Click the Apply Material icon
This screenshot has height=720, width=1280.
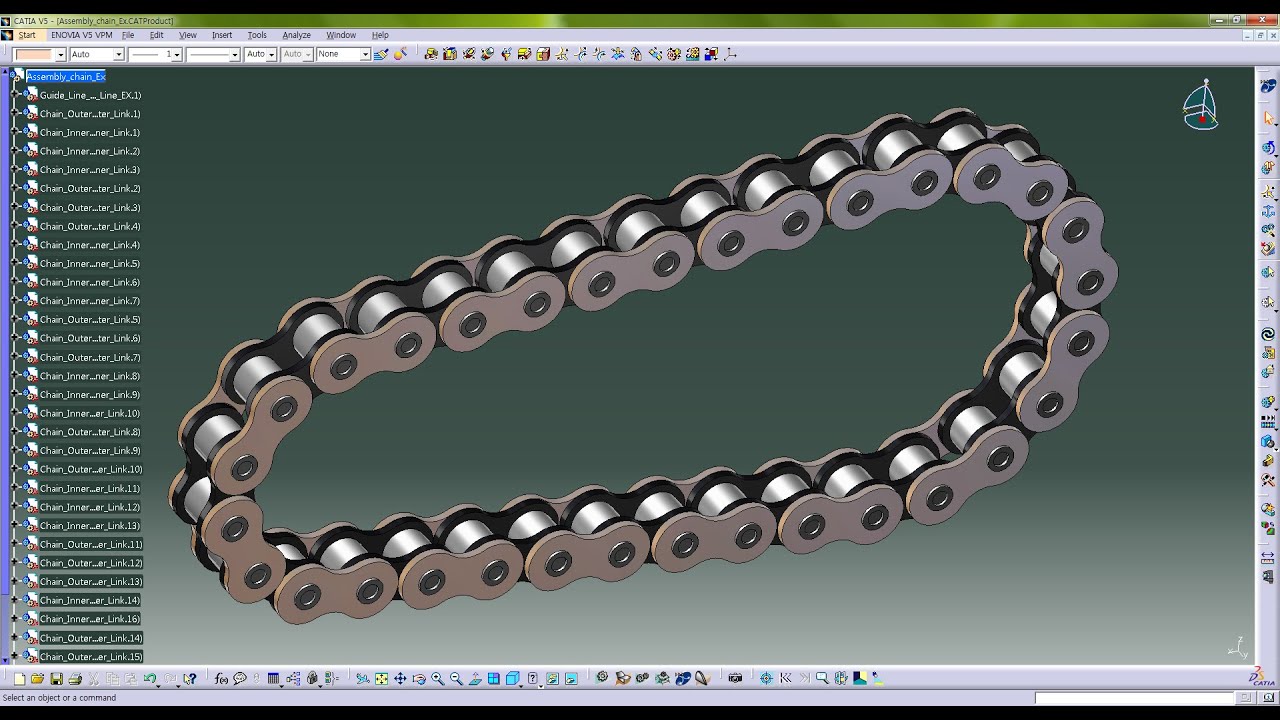859,678
